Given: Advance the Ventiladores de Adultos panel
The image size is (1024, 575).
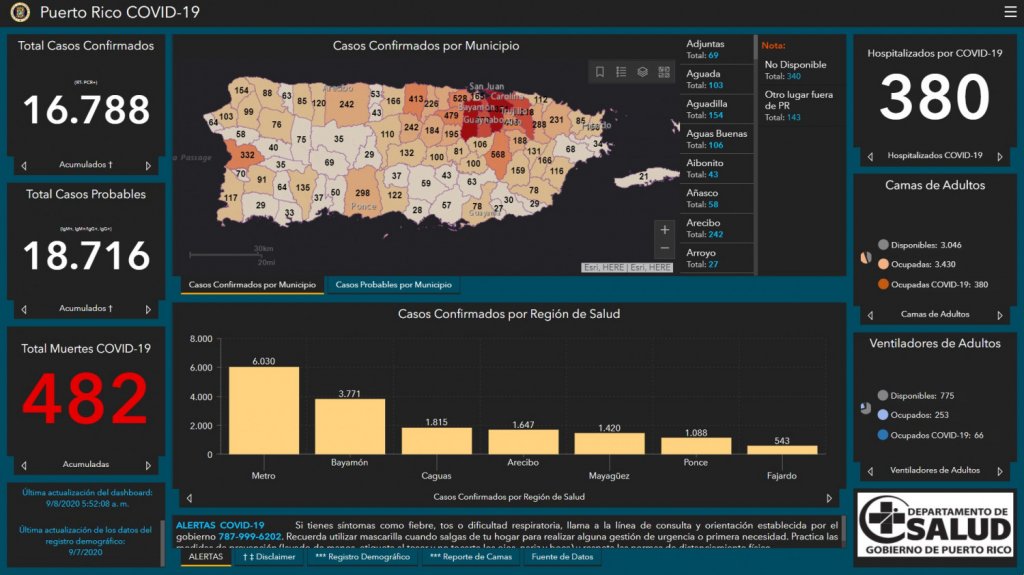Looking at the screenshot, I should coord(1000,471).
